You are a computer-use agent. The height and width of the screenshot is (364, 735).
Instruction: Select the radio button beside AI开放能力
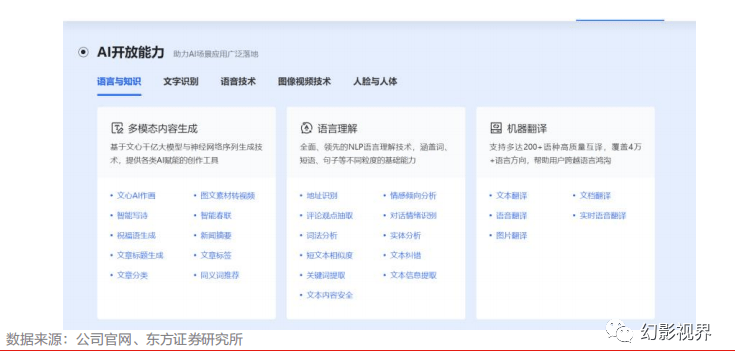[83, 52]
